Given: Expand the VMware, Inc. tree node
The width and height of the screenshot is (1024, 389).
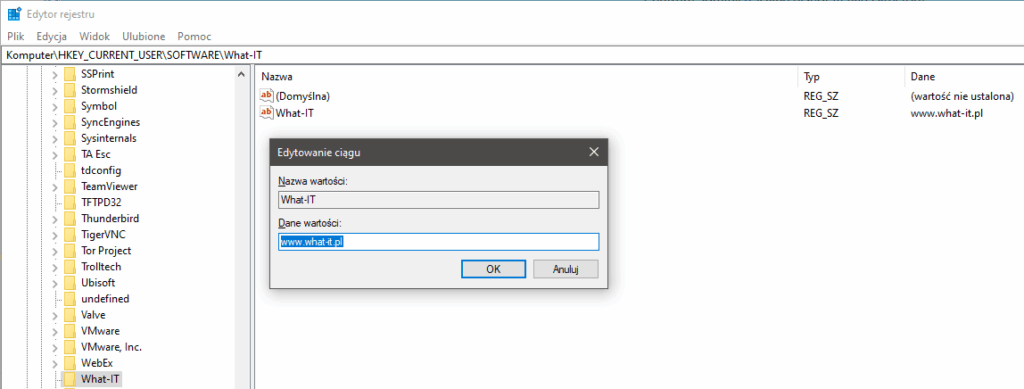Looking at the screenshot, I should click(x=55, y=347).
